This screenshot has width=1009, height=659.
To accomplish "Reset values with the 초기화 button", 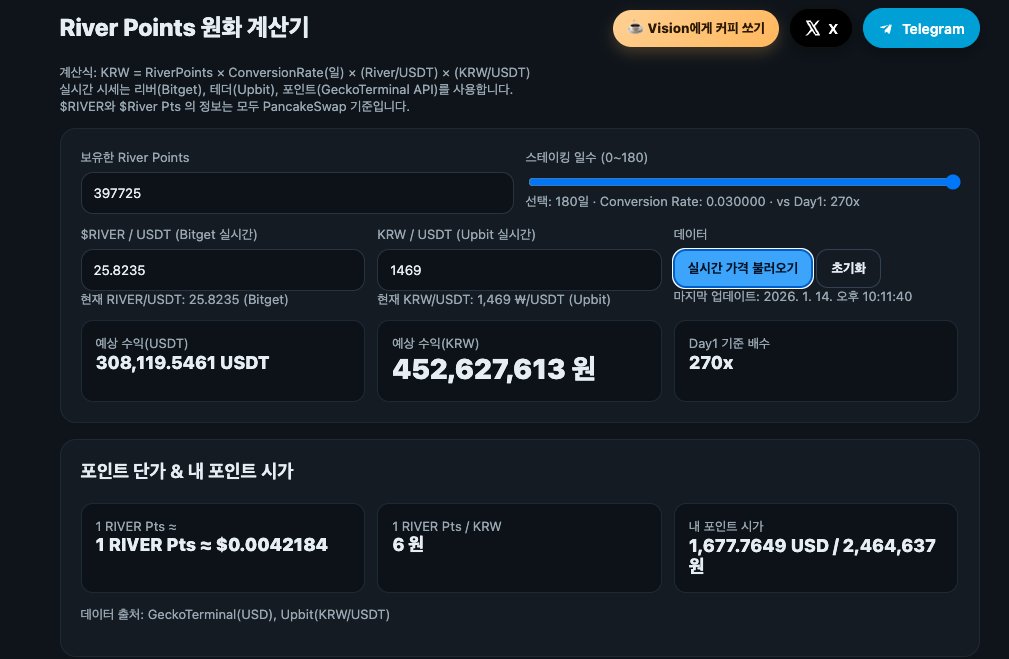I will coord(848,268).
